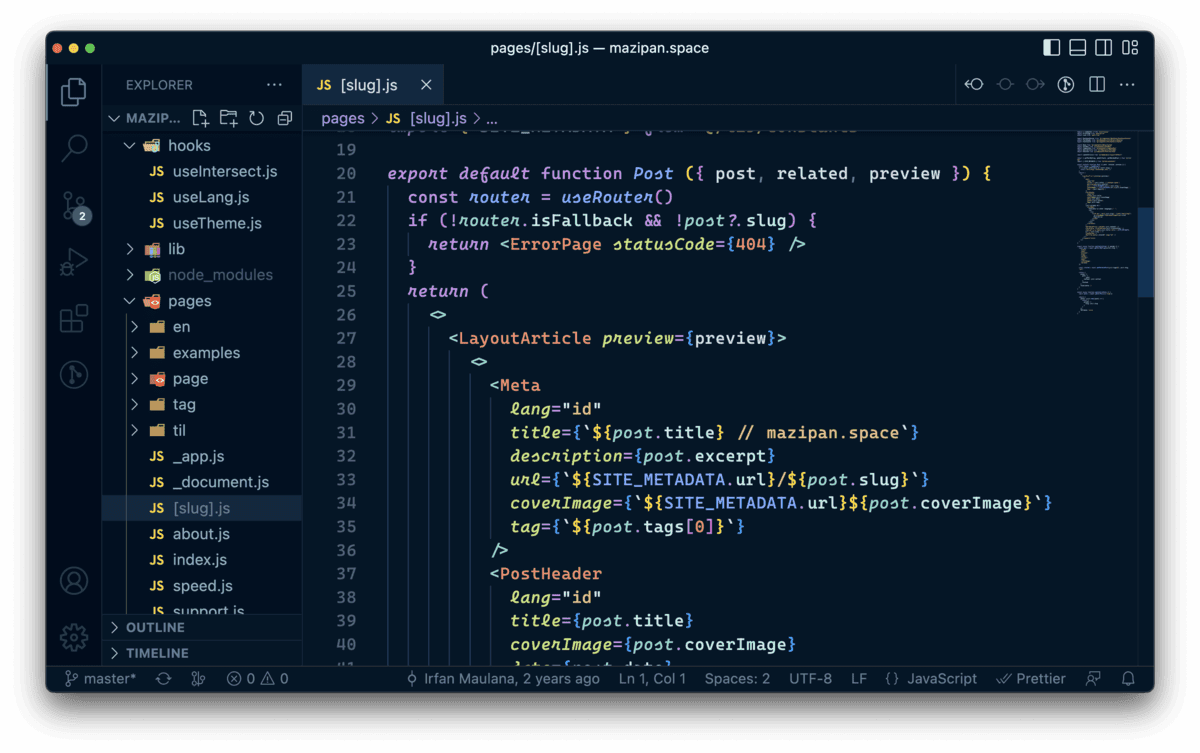Click the pages breadcrumb segment
The image size is (1200, 753).
click(x=343, y=118)
